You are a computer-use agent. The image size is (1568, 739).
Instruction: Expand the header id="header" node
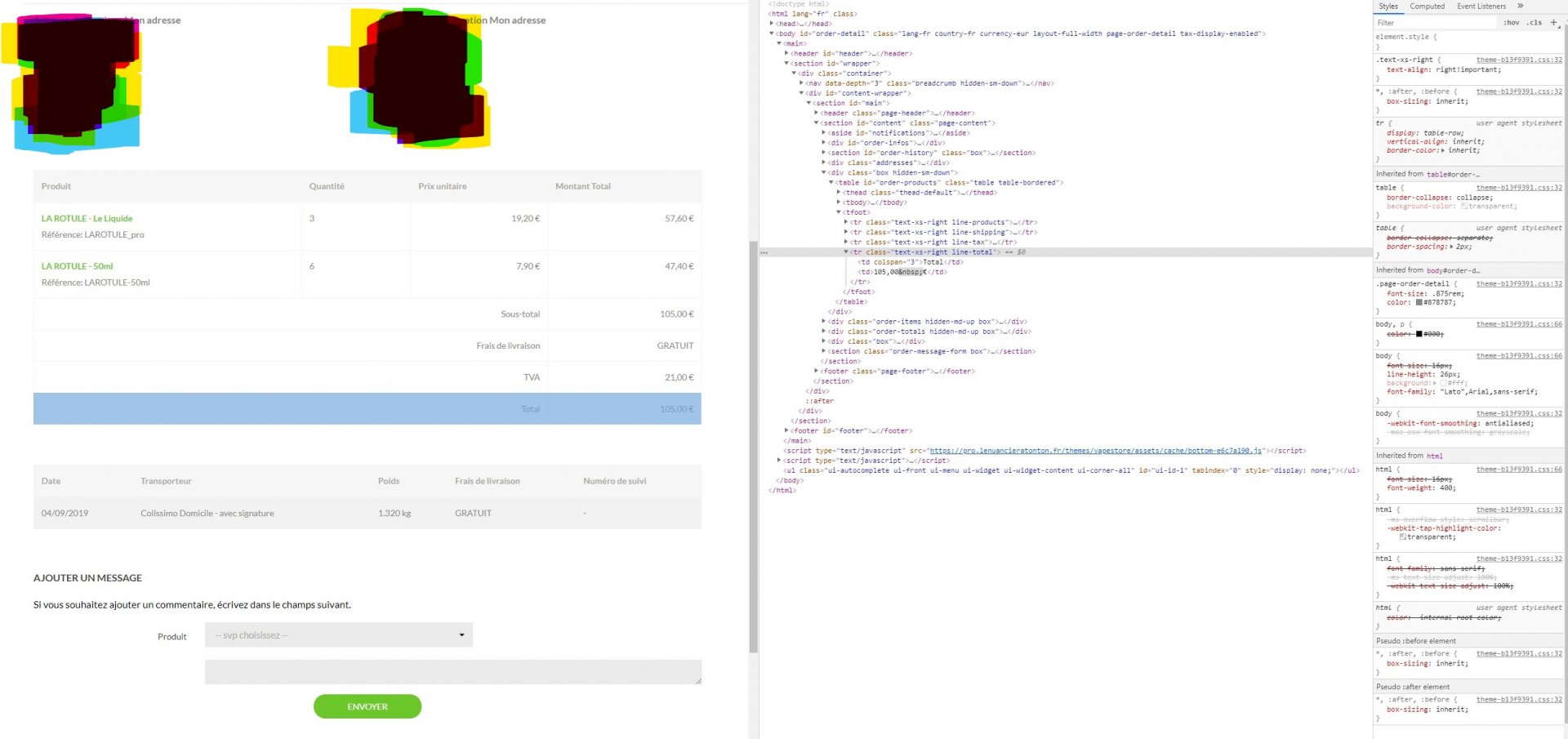click(786, 53)
